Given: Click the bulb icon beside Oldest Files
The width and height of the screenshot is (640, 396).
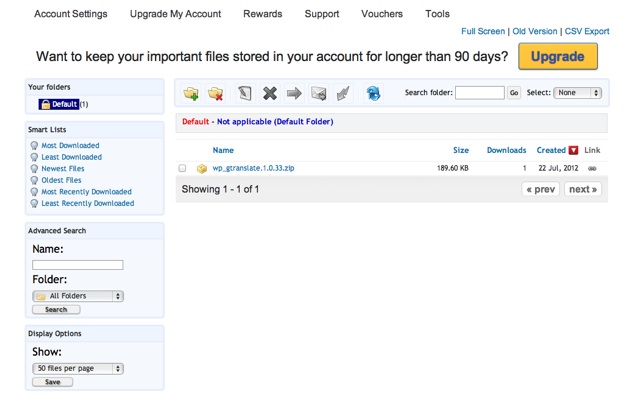Looking at the screenshot, I should pos(34,180).
